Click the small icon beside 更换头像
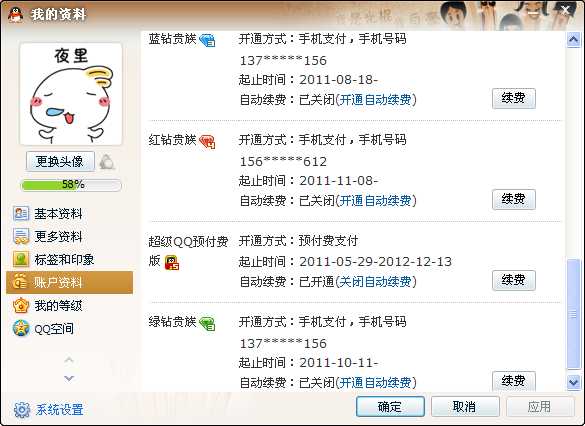This screenshot has height=426, width=585. coord(107,162)
